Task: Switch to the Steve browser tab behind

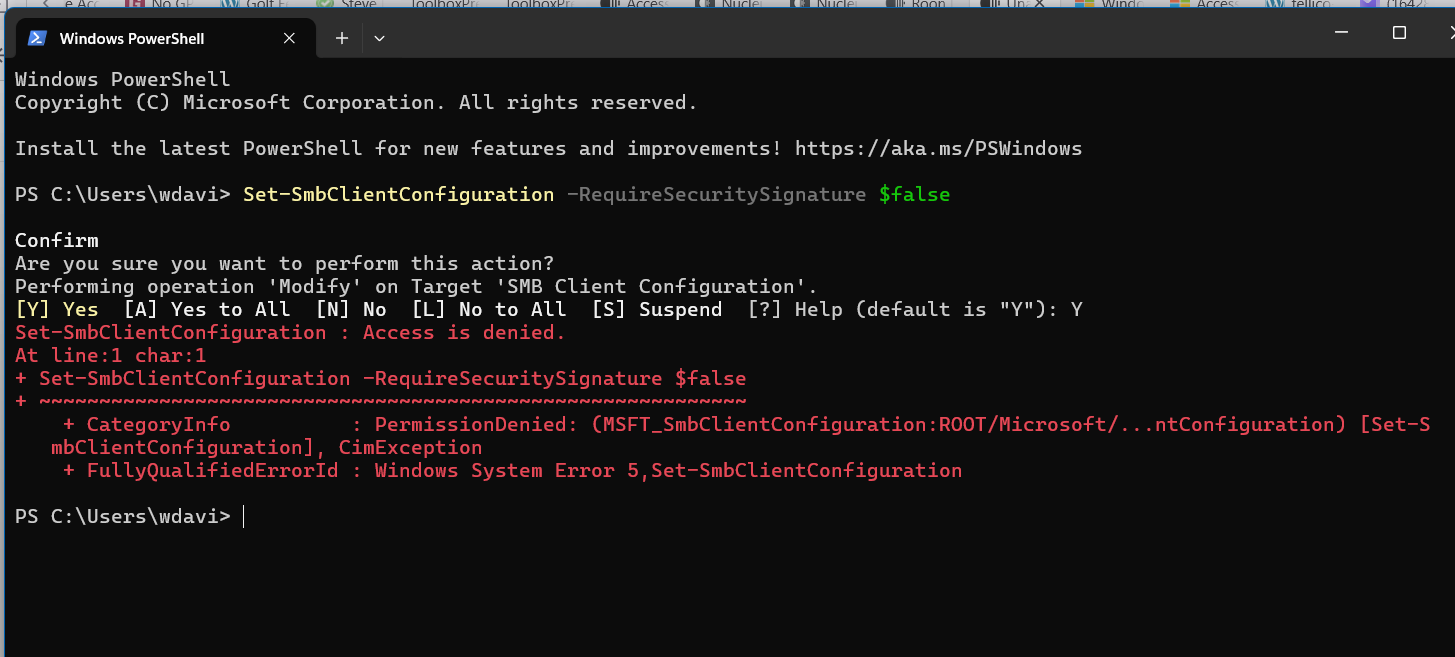Action: [x=352, y=4]
